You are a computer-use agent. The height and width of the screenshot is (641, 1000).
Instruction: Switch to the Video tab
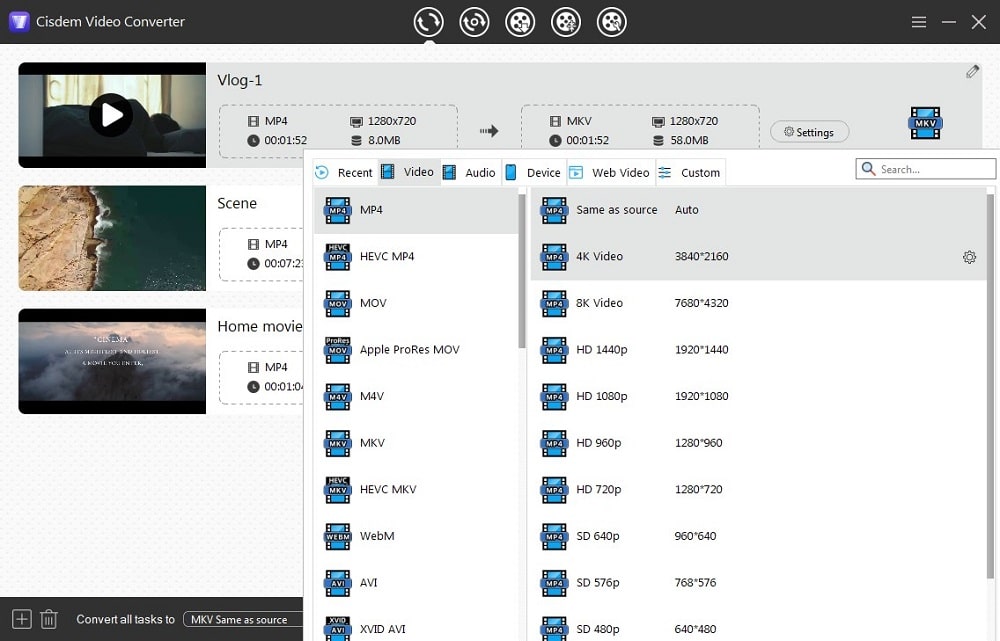[409, 172]
